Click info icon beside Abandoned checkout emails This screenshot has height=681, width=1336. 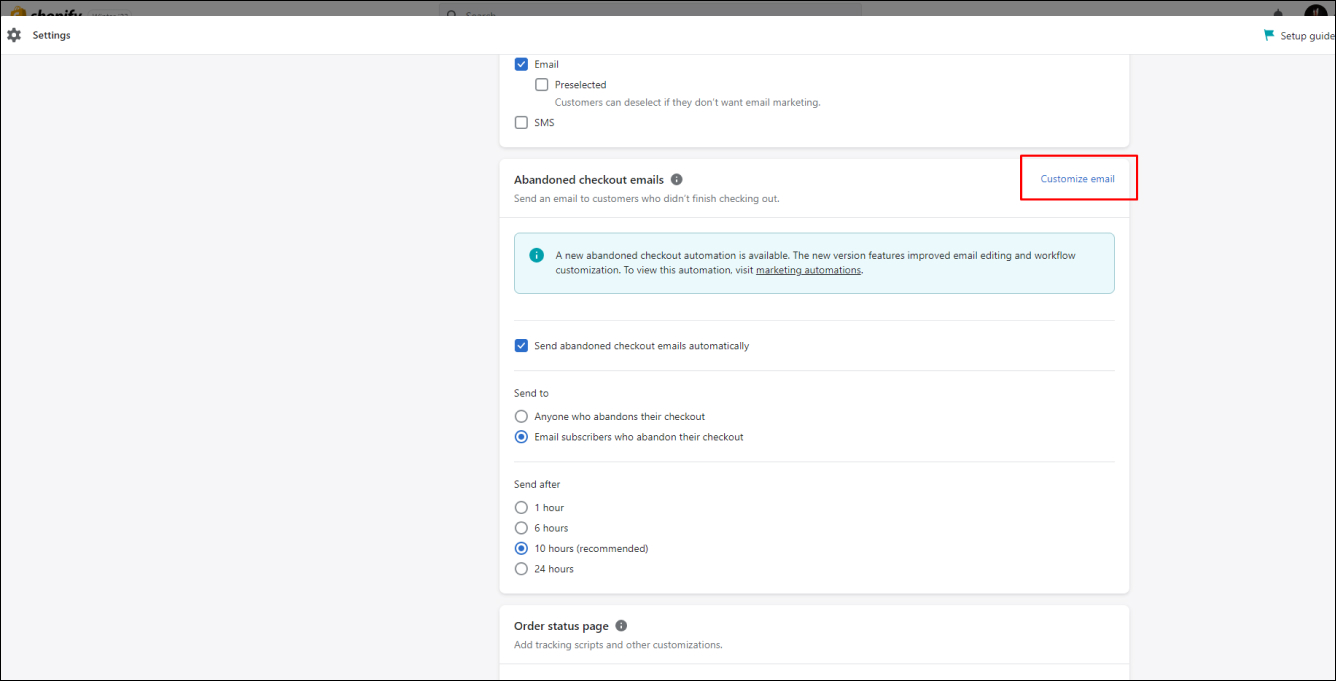click(x=677, y=180)
